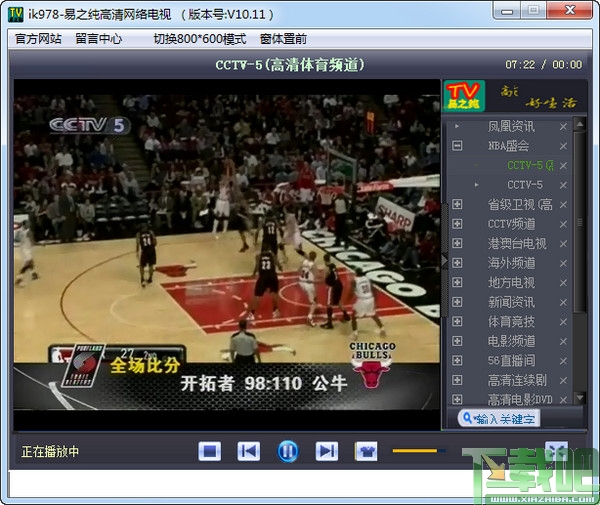Select the grey CCTV-5 channel

click(525, 185)
